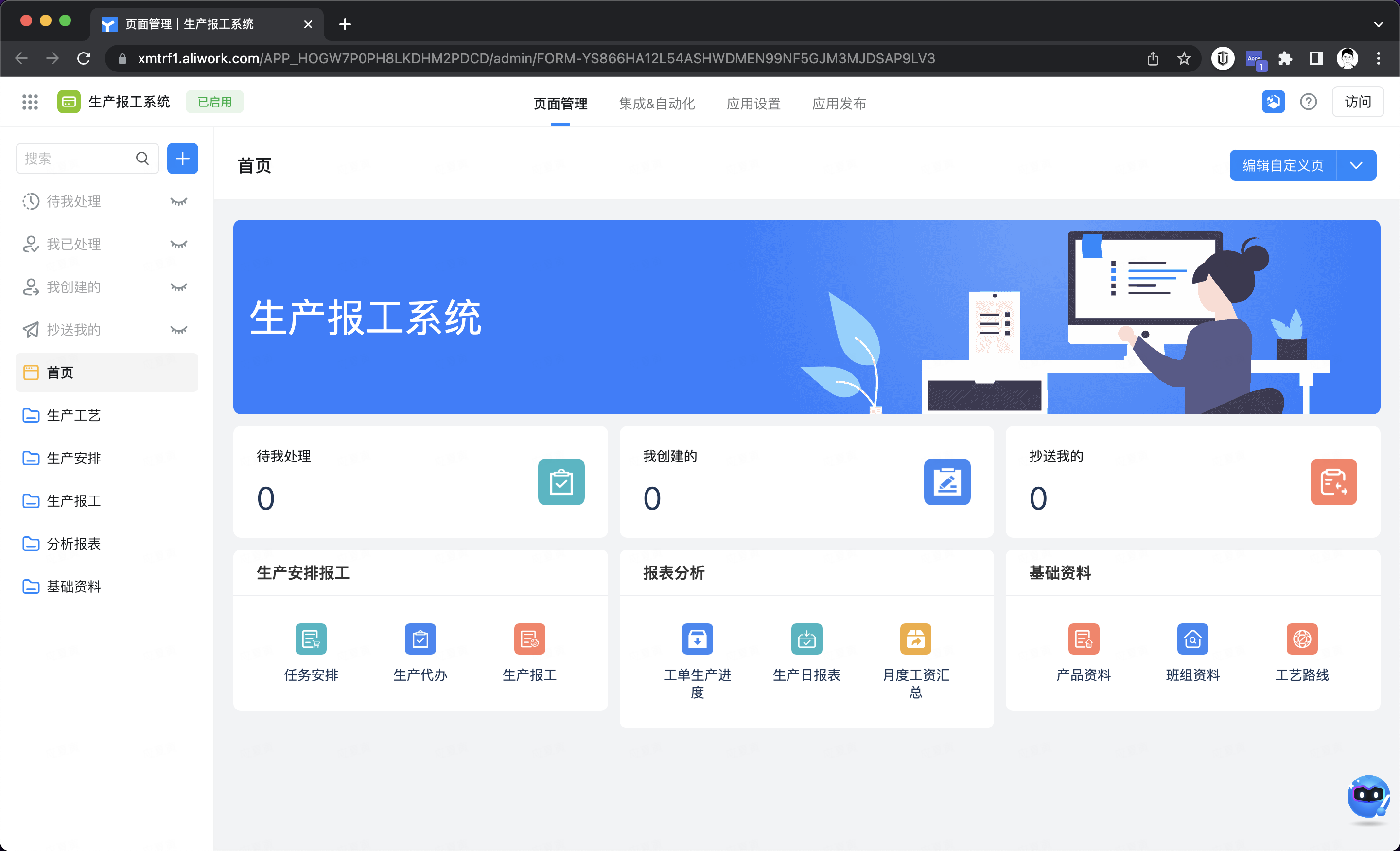Screen dimensions: 1400x851
Task: Toggle visibility of 我创建的 sidebar item
Action: tap(179, 287)
